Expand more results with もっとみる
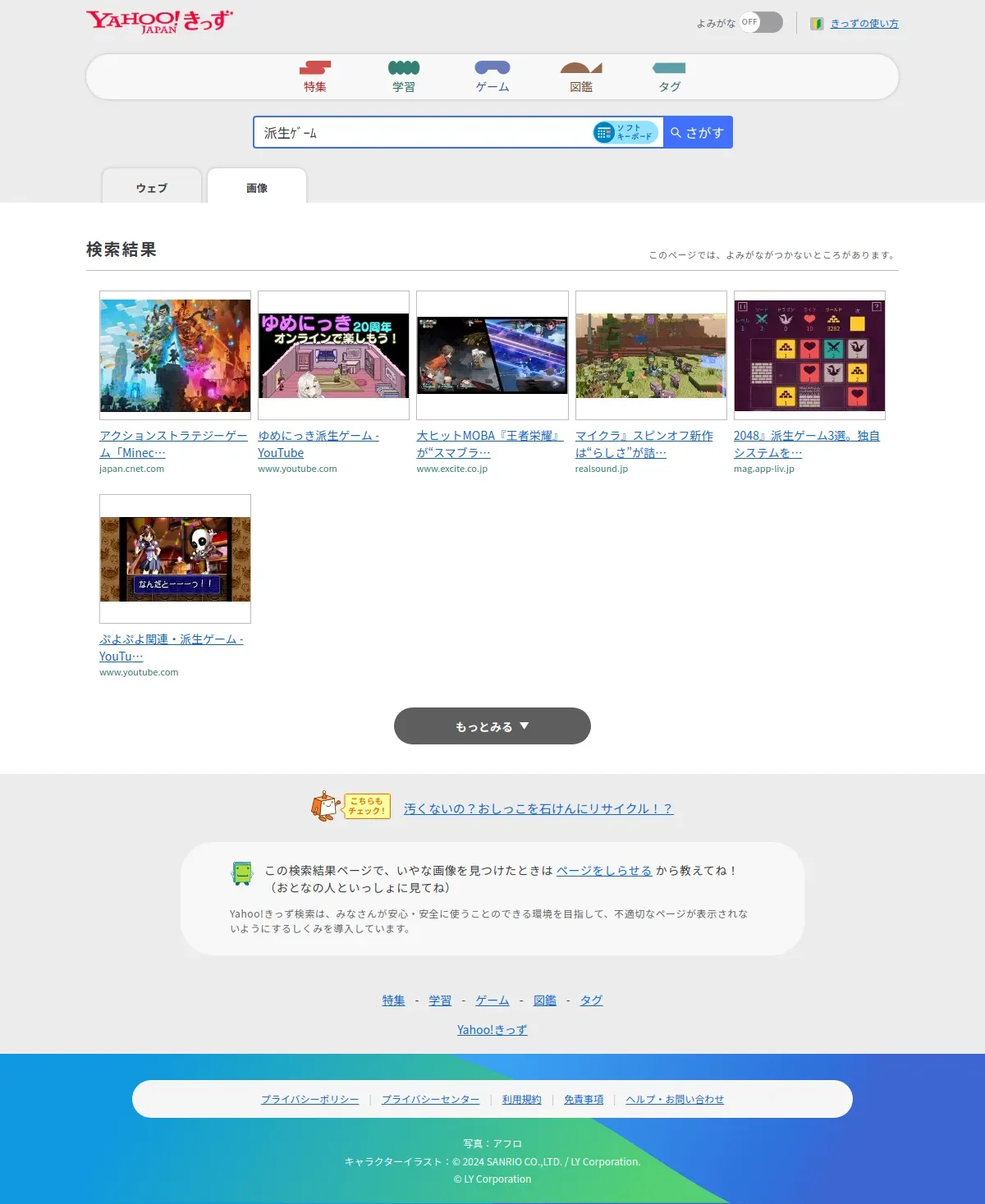The image size is (985, 1204). [x=492, y=726]
